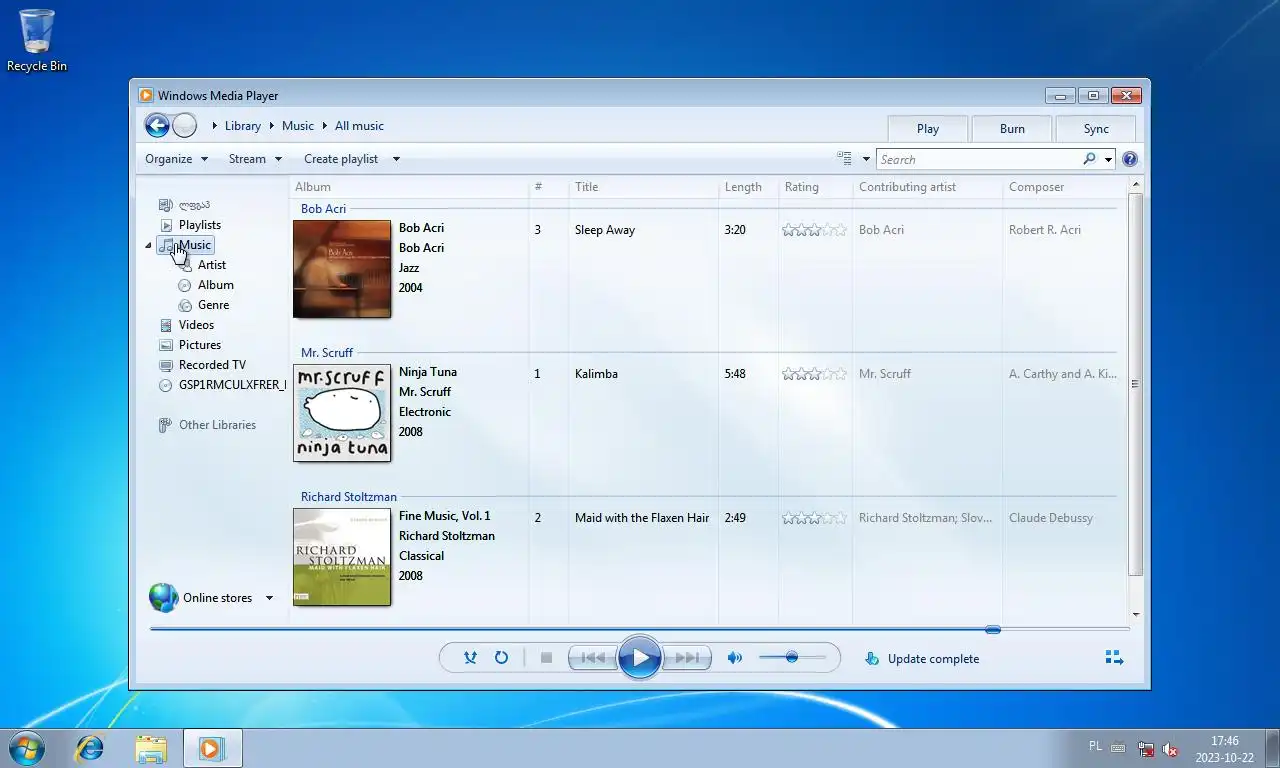
Task: Skip to the previous track
Action: [592, 658]
